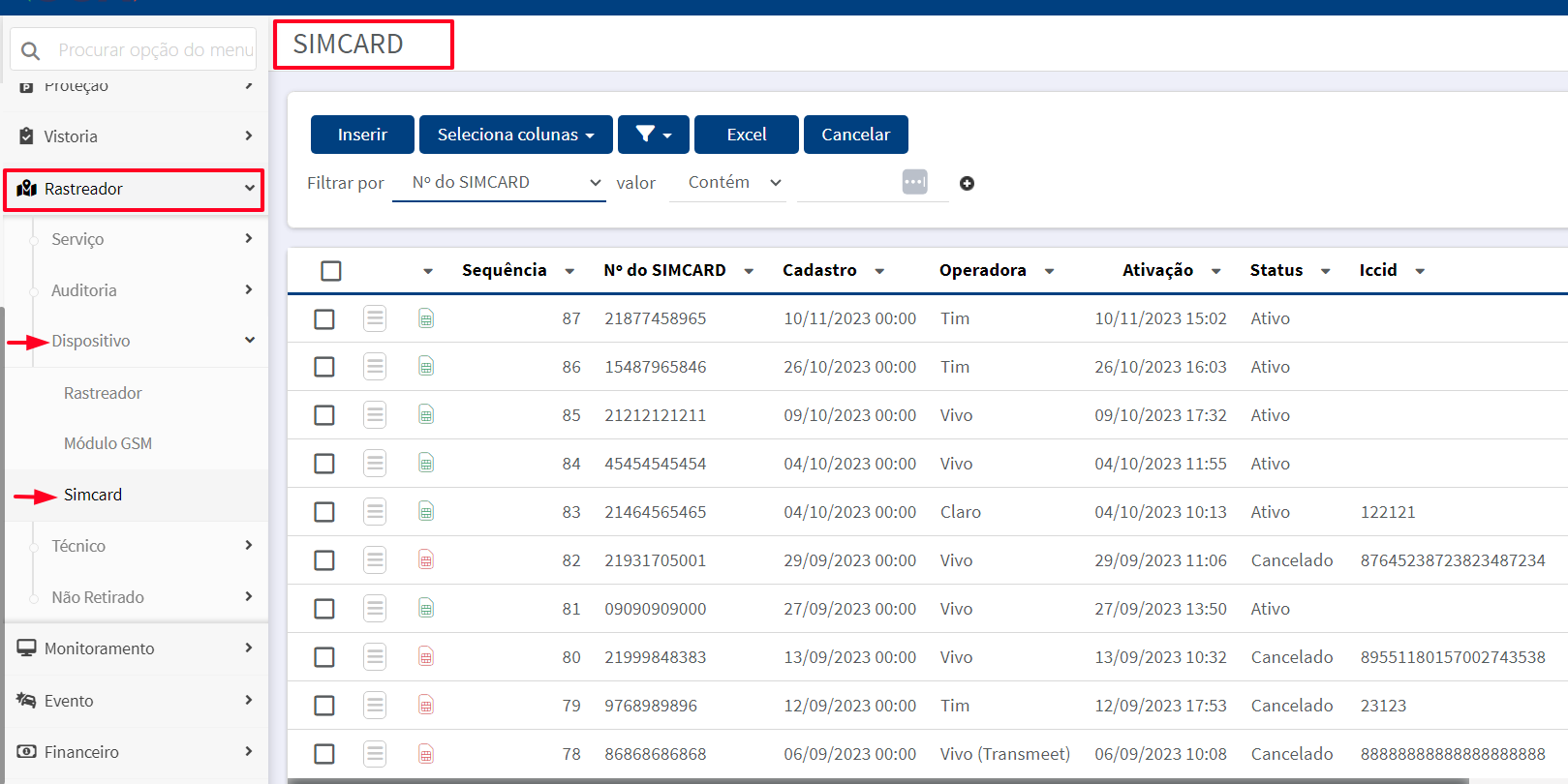Check the box for SIMCARD 21464565465

pos(324,513)
